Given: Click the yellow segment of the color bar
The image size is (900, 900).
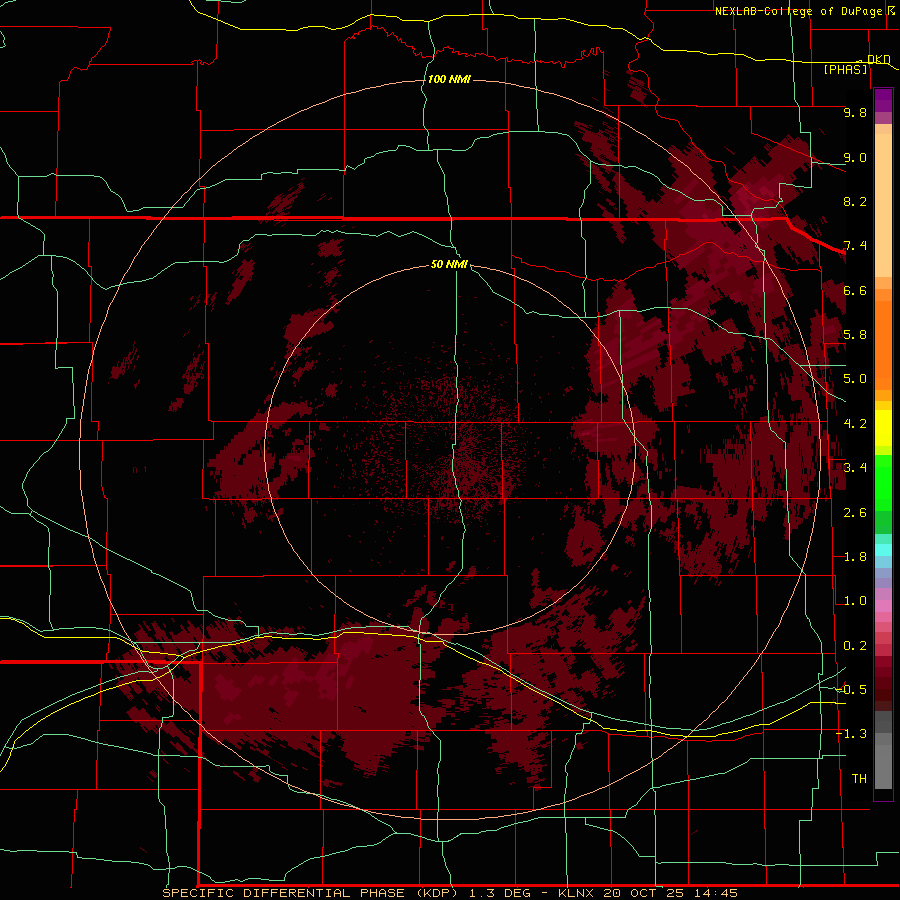Looking at the screenshot, I should click(x=883, y=428).
